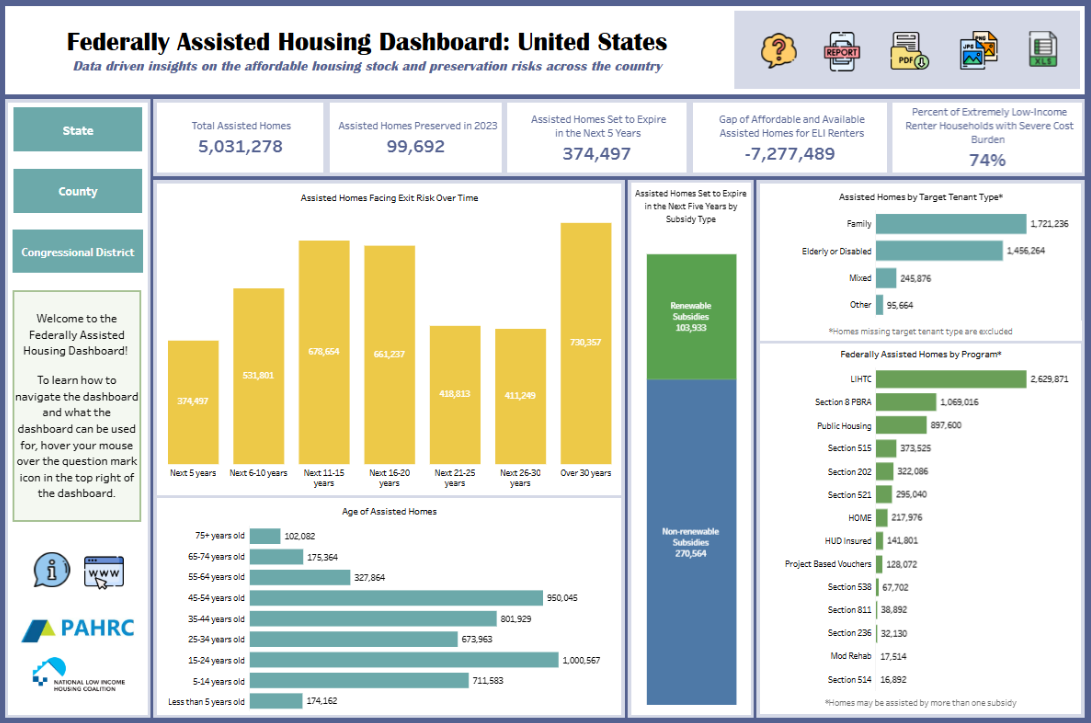Screen dimensions: 1091x723
Task: Click the PAHRC logo
Action: tap(77, 628)
